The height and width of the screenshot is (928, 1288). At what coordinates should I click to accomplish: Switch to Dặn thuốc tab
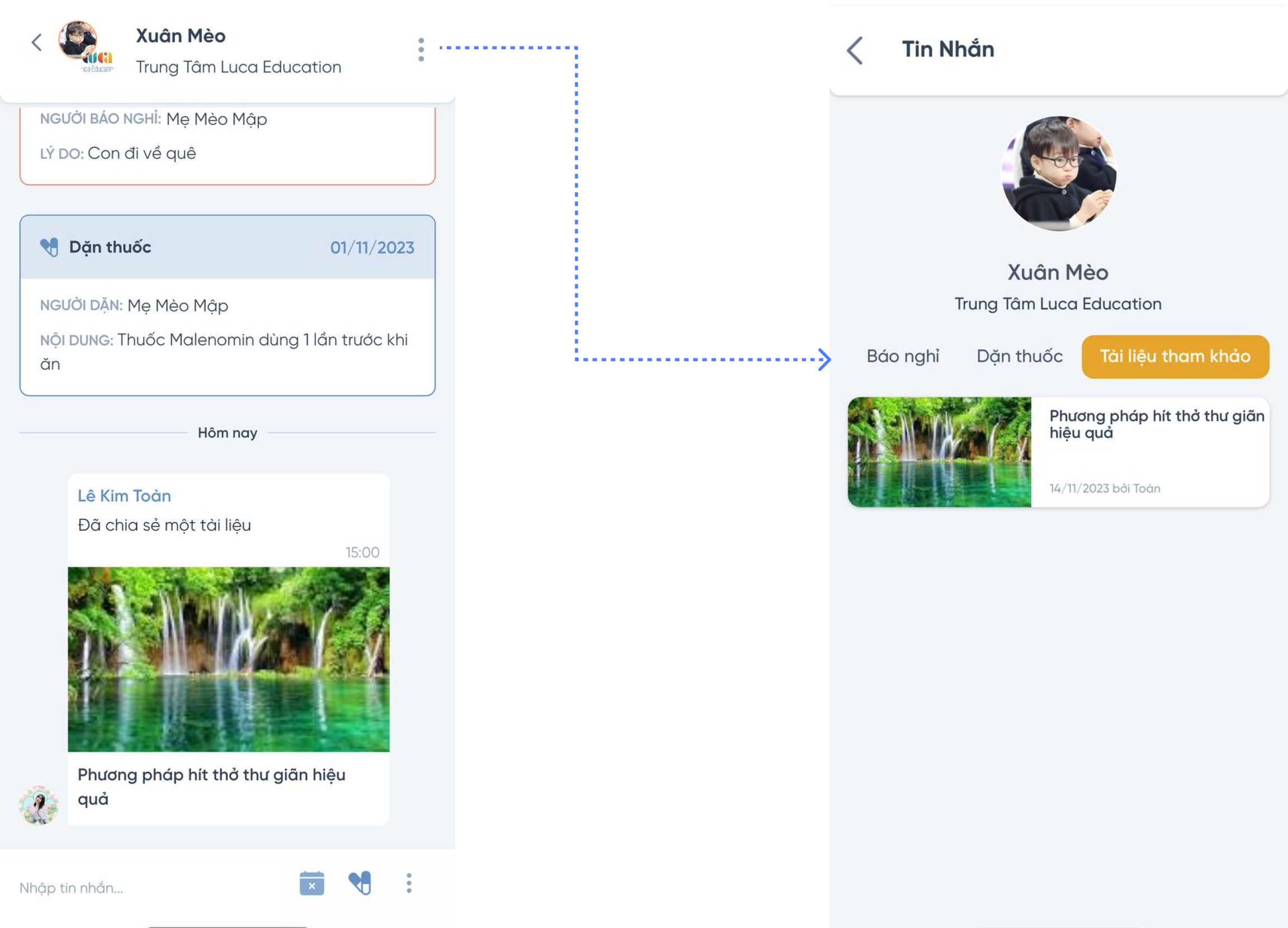pos(1019,357)
